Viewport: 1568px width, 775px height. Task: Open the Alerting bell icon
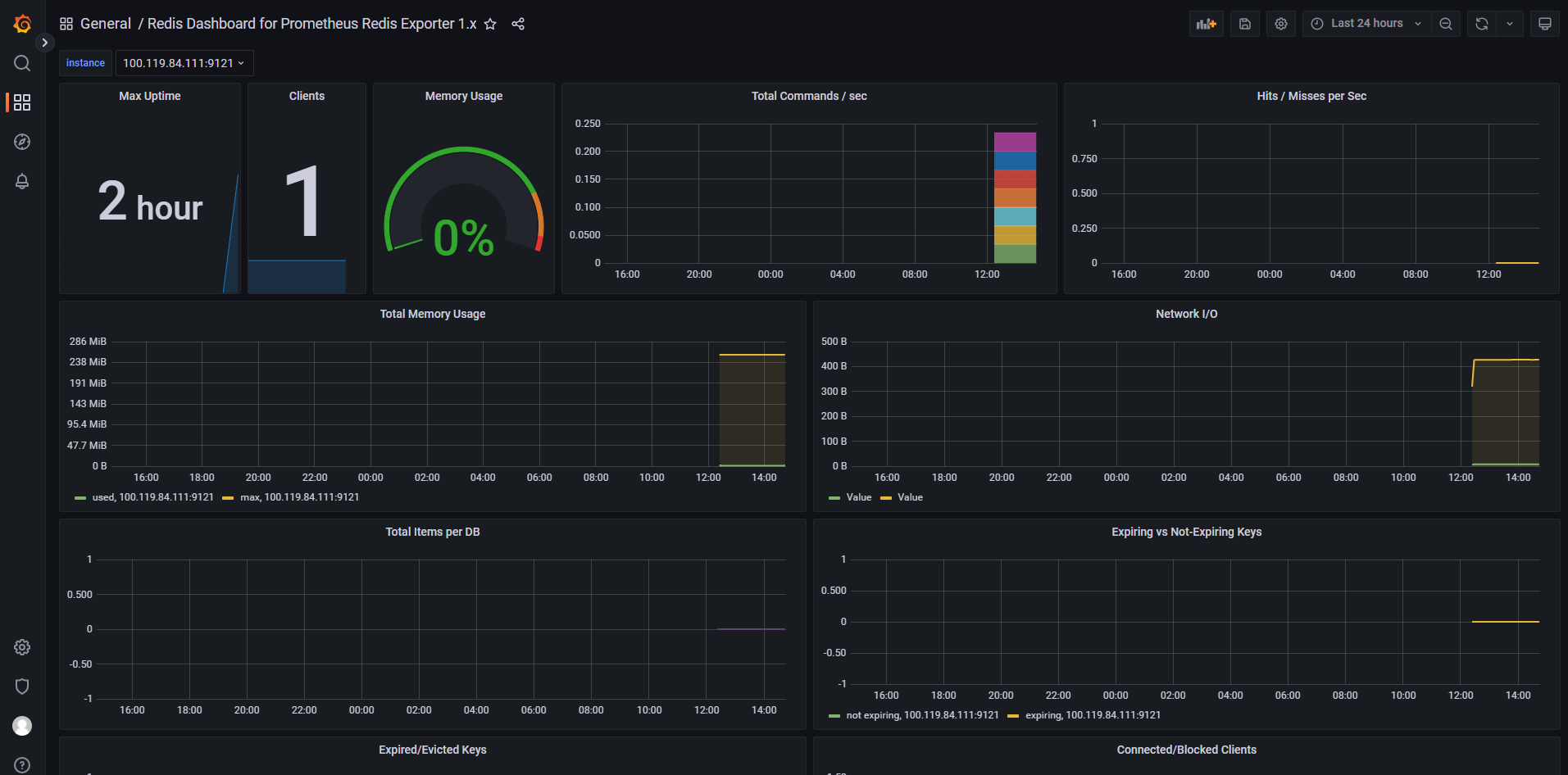pos(22,181)
